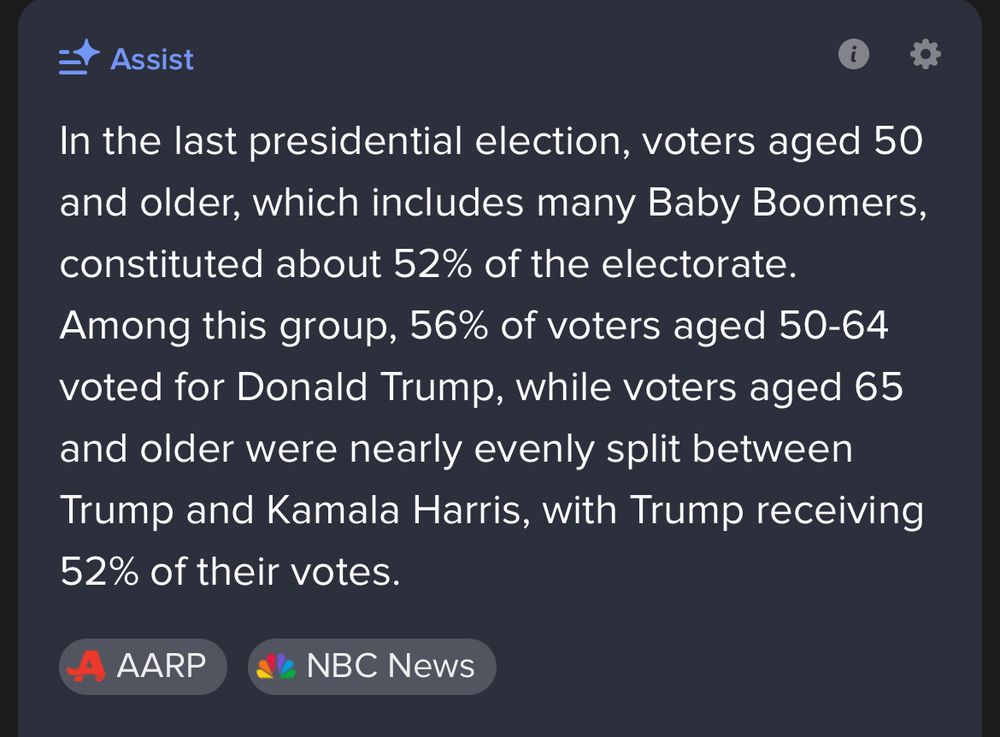
Task: Select the Assist label text
Action: (152, 59)
